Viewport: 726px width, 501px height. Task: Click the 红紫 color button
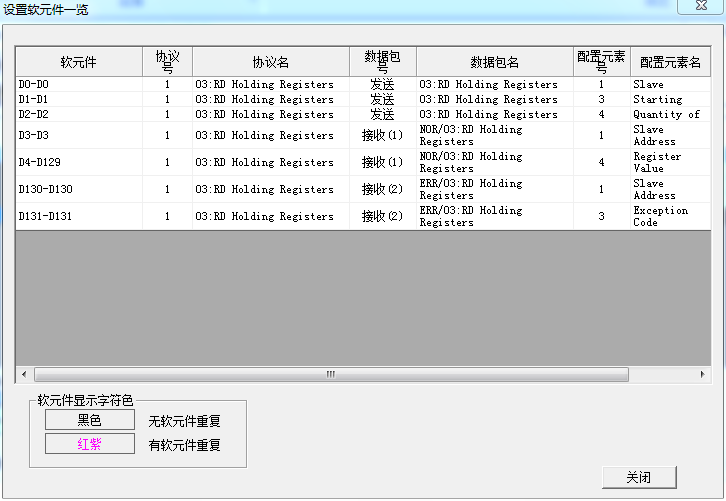90,444
